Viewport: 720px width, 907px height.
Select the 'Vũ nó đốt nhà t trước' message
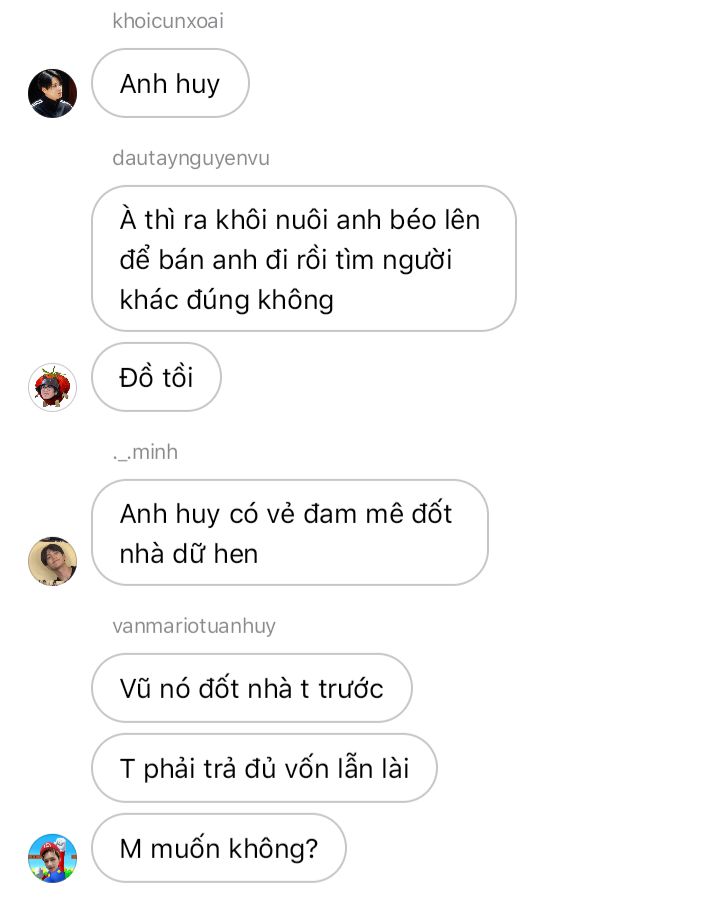(252, 688)
